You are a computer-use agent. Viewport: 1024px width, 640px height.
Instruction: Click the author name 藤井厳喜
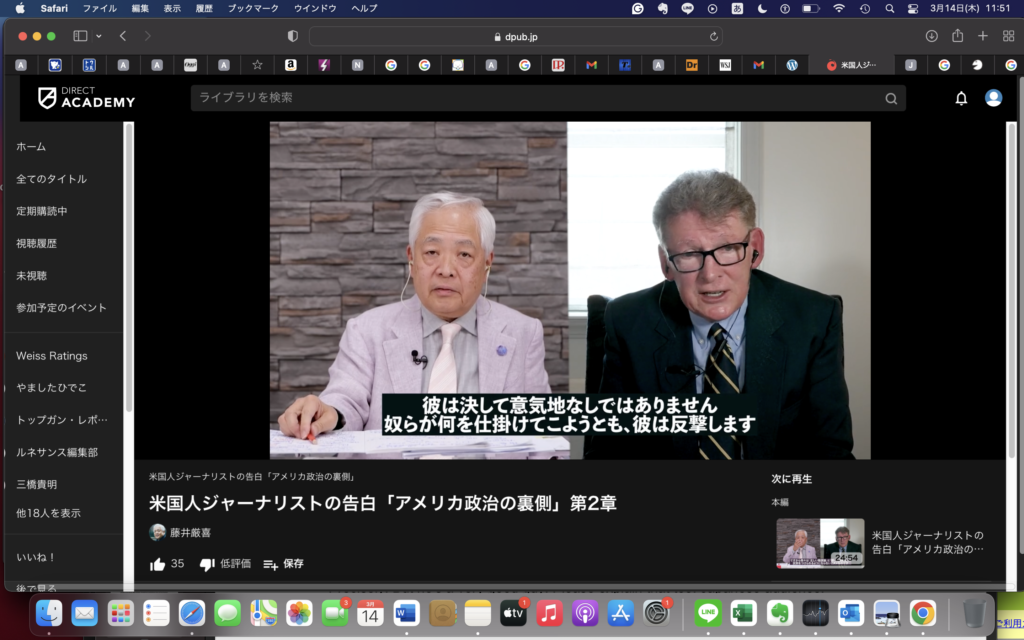coord(190,532)
